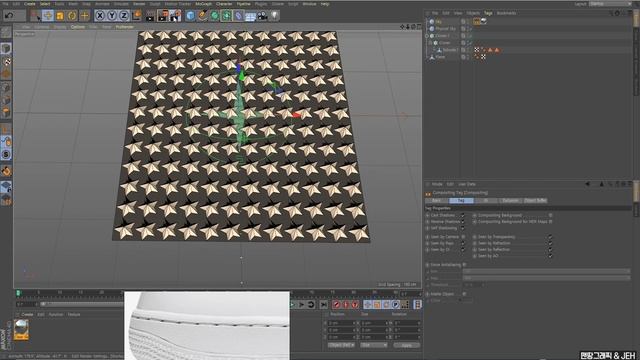Click the spline pen icon
The image size is (640, 360).
tap(202, 16)
